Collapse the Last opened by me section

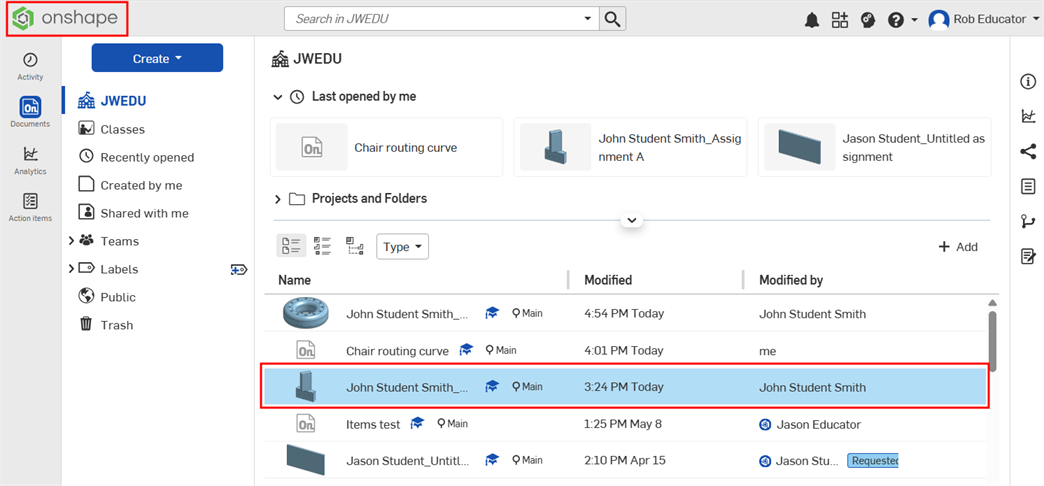coord(278,97)
